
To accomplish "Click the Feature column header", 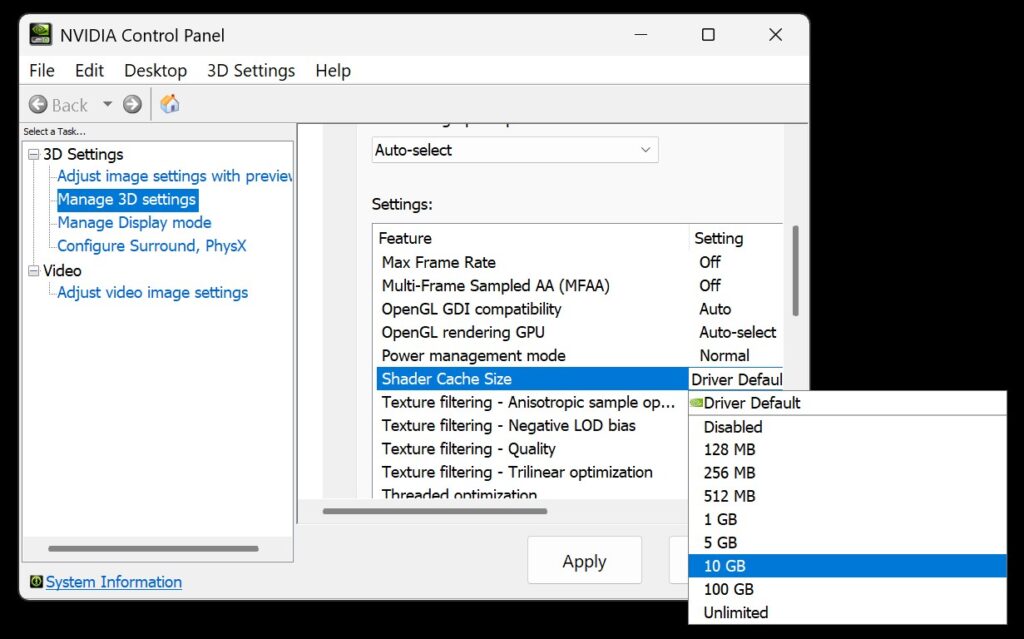I will (532, 238).
